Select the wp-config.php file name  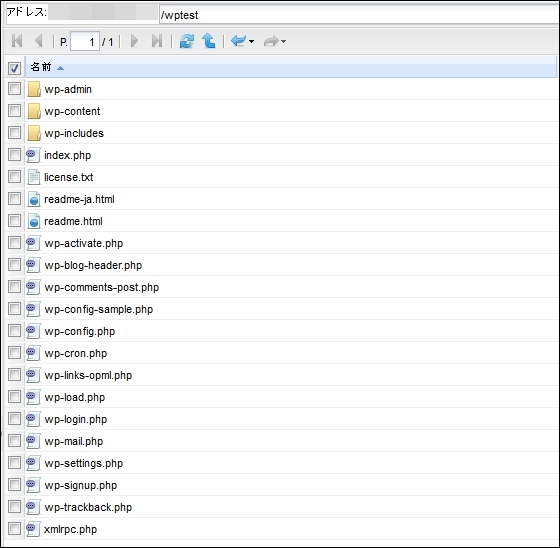point(80,332)
